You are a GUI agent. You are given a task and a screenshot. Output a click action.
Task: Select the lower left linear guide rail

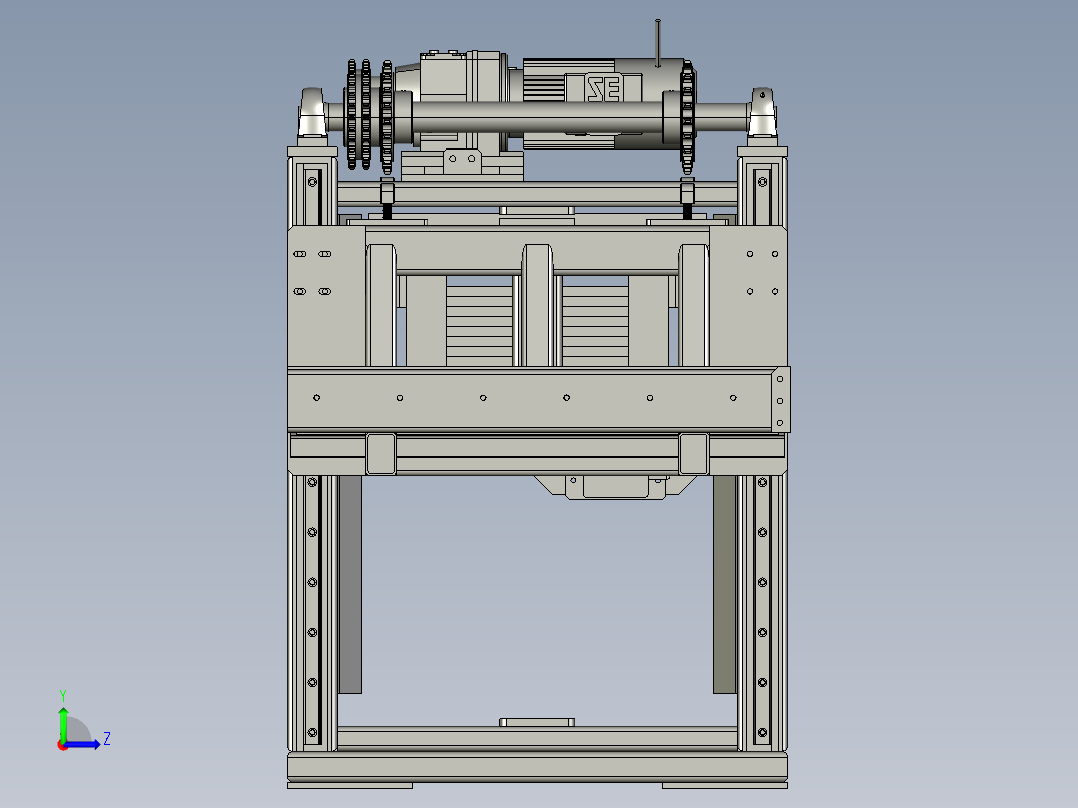point(312,612)
